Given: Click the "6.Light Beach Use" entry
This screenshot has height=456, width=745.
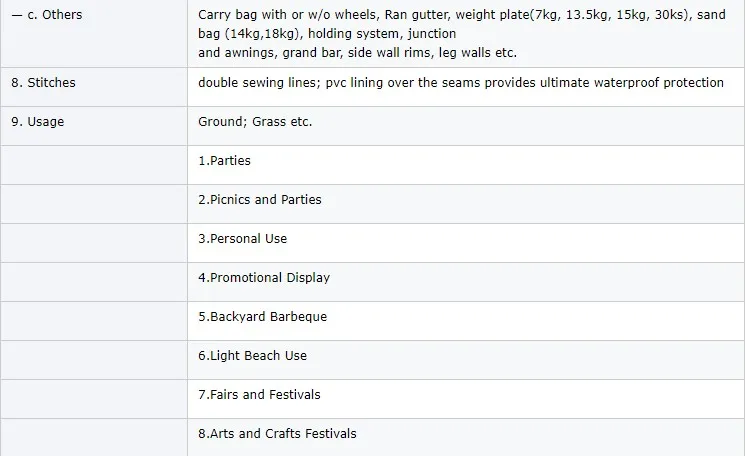Looking at the screenshot, I should (252, 355).
